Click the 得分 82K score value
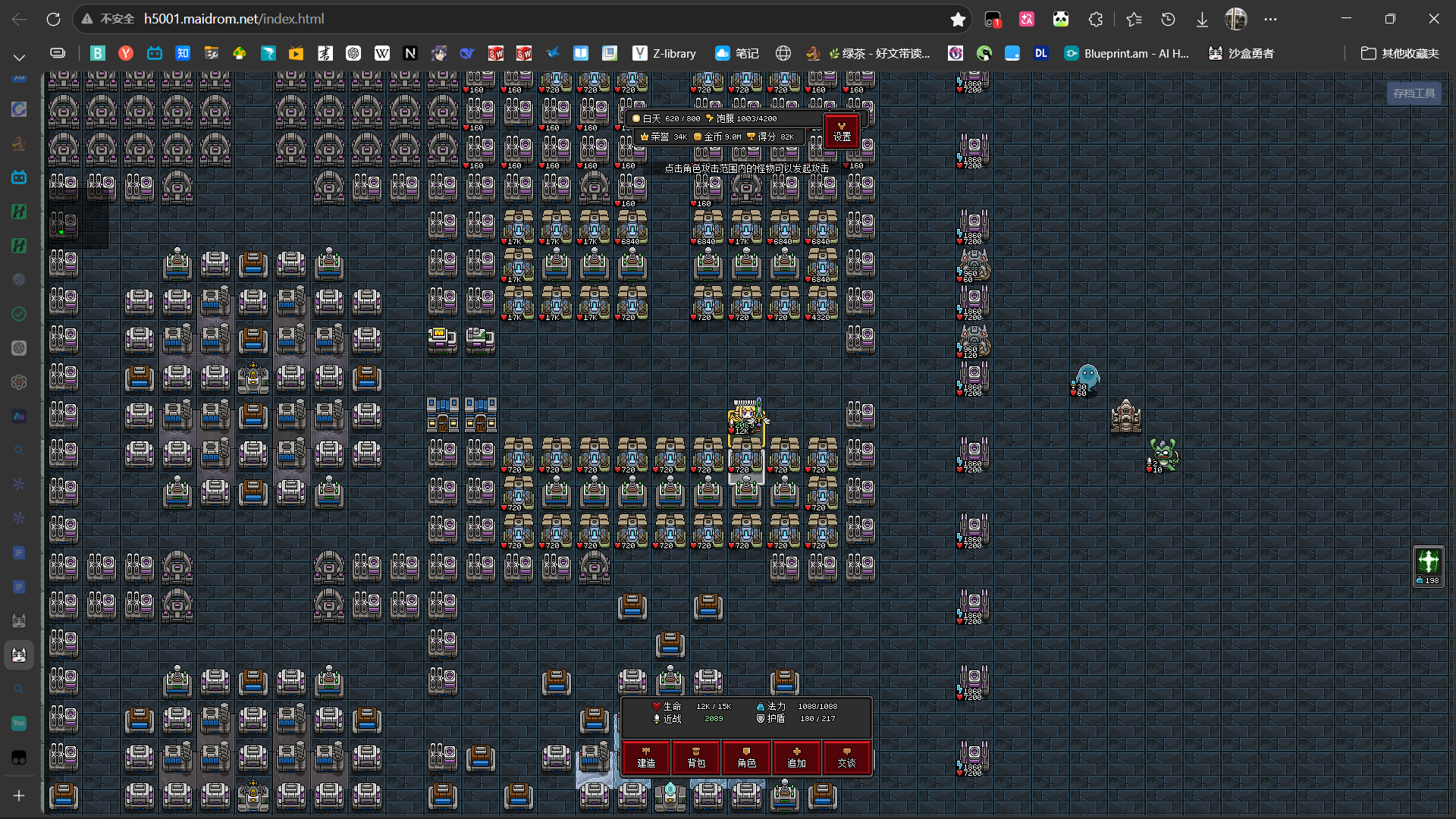Screen dimensions: 1456x819 pos(770,136)
